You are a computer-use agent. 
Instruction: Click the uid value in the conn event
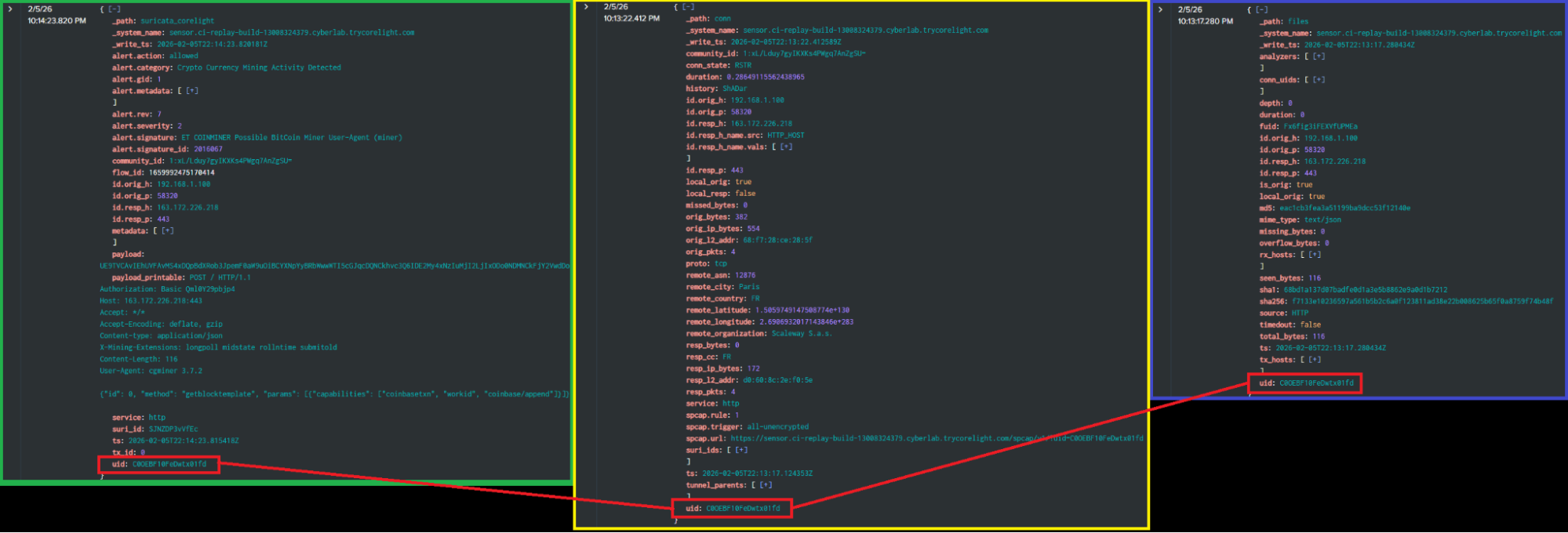tap(743, 509)
